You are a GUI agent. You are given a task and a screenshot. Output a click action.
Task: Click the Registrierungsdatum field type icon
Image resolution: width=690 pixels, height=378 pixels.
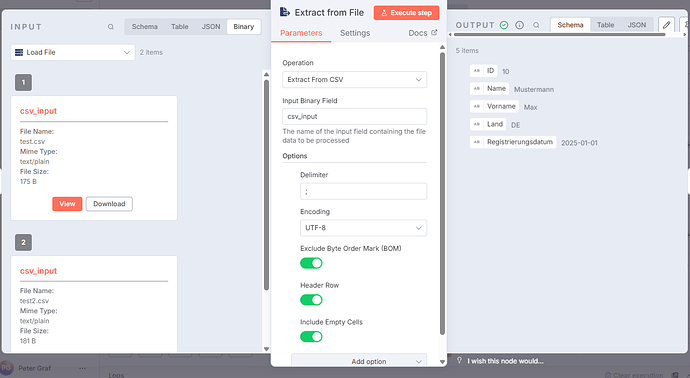[477, 142]
